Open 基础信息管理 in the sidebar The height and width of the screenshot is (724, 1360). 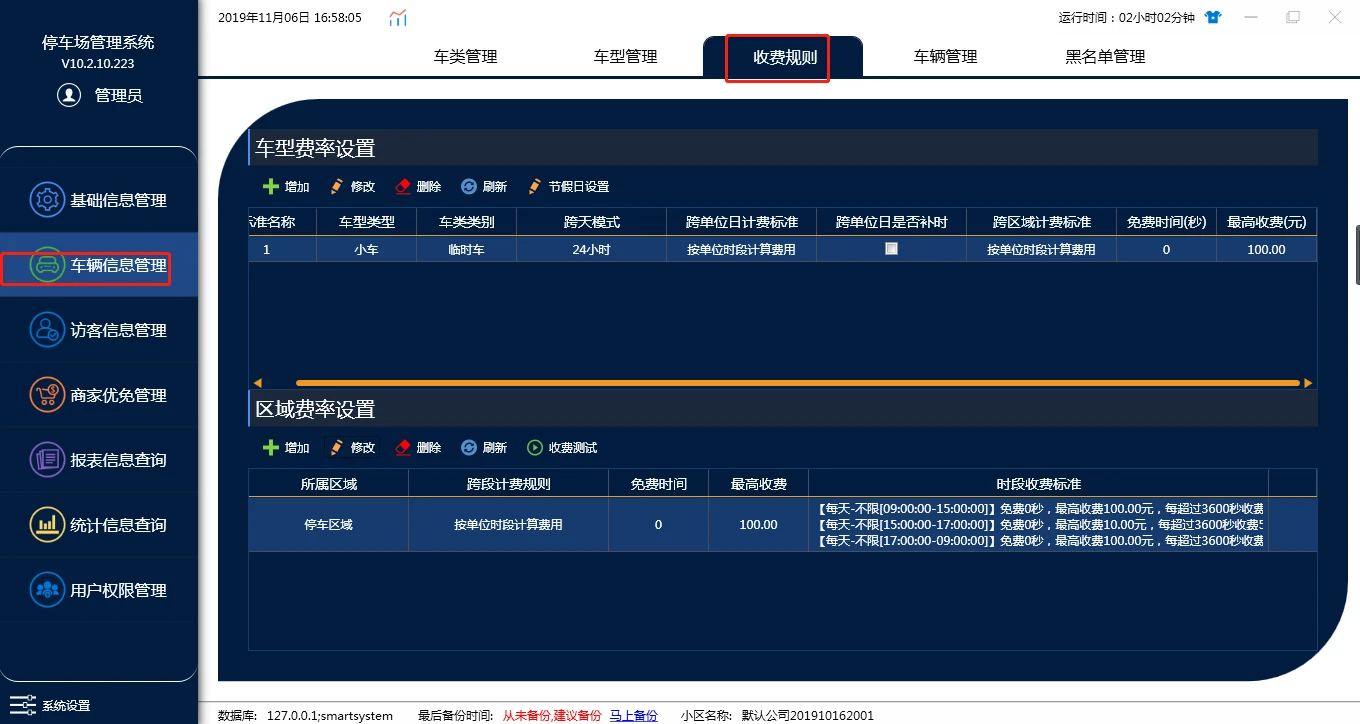98,200
